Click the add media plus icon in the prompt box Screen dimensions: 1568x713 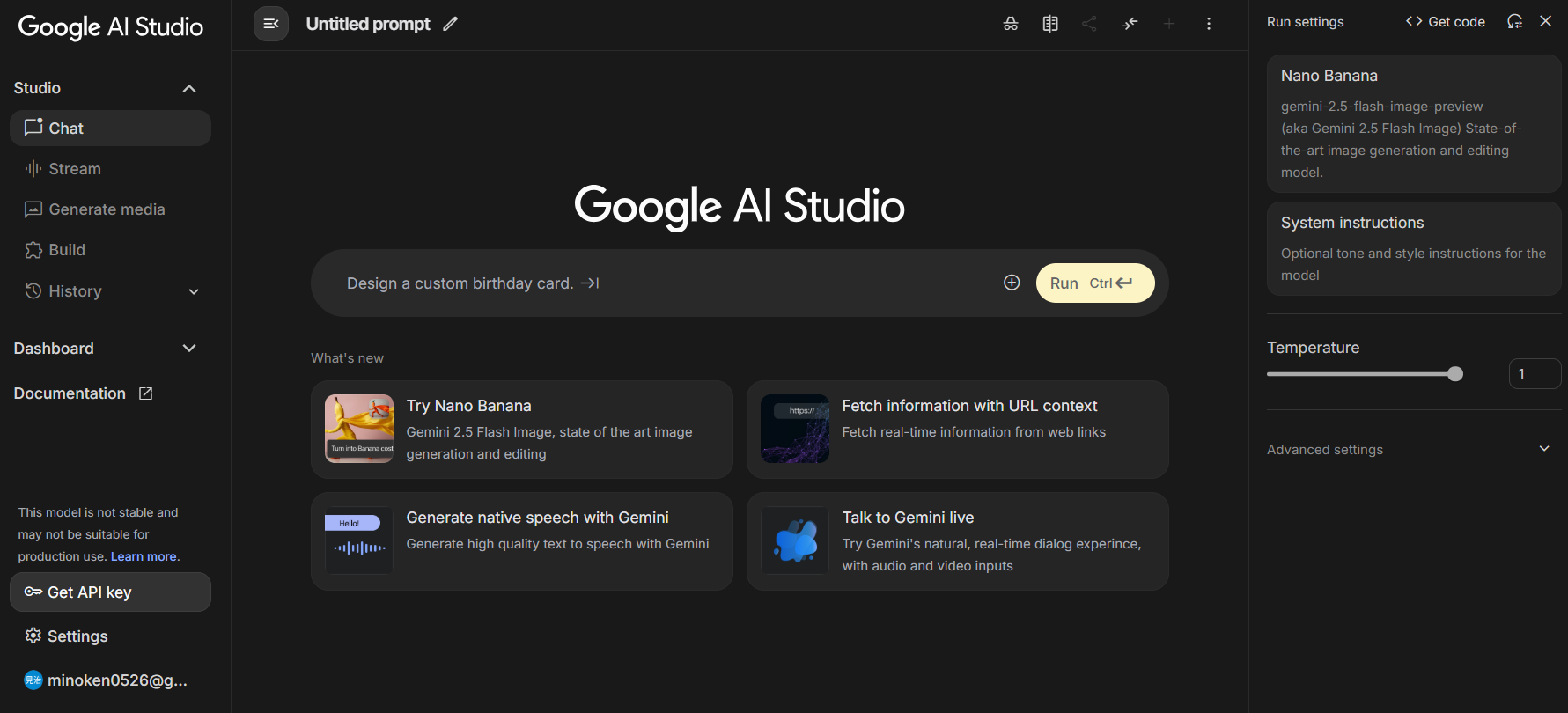(1012, 283)
